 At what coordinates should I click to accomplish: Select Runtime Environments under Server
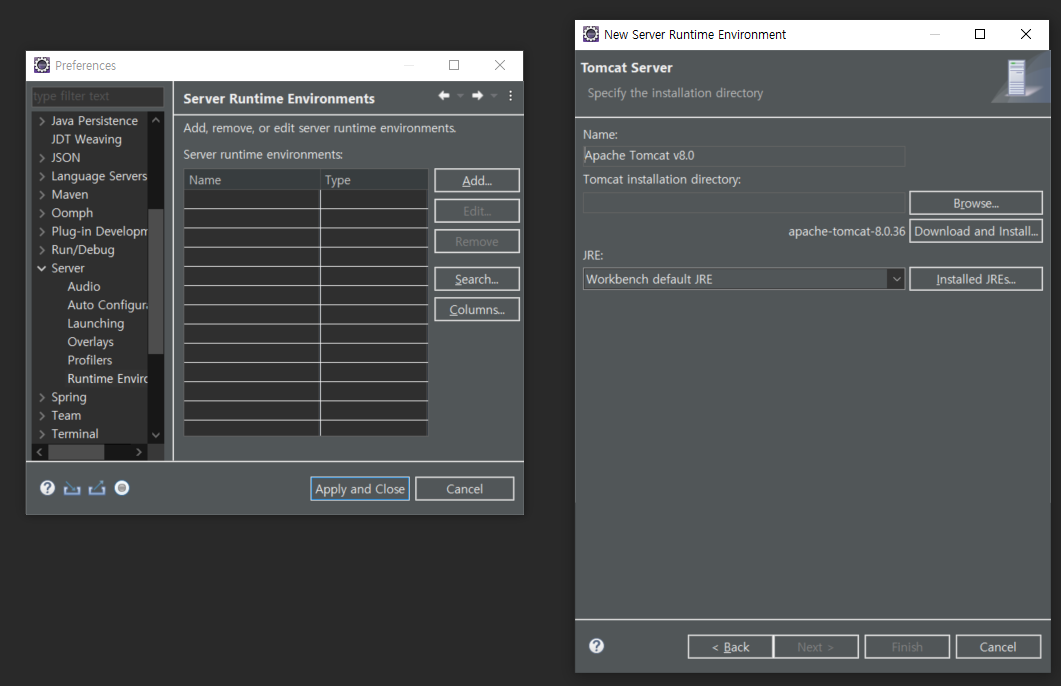[107, 379]
